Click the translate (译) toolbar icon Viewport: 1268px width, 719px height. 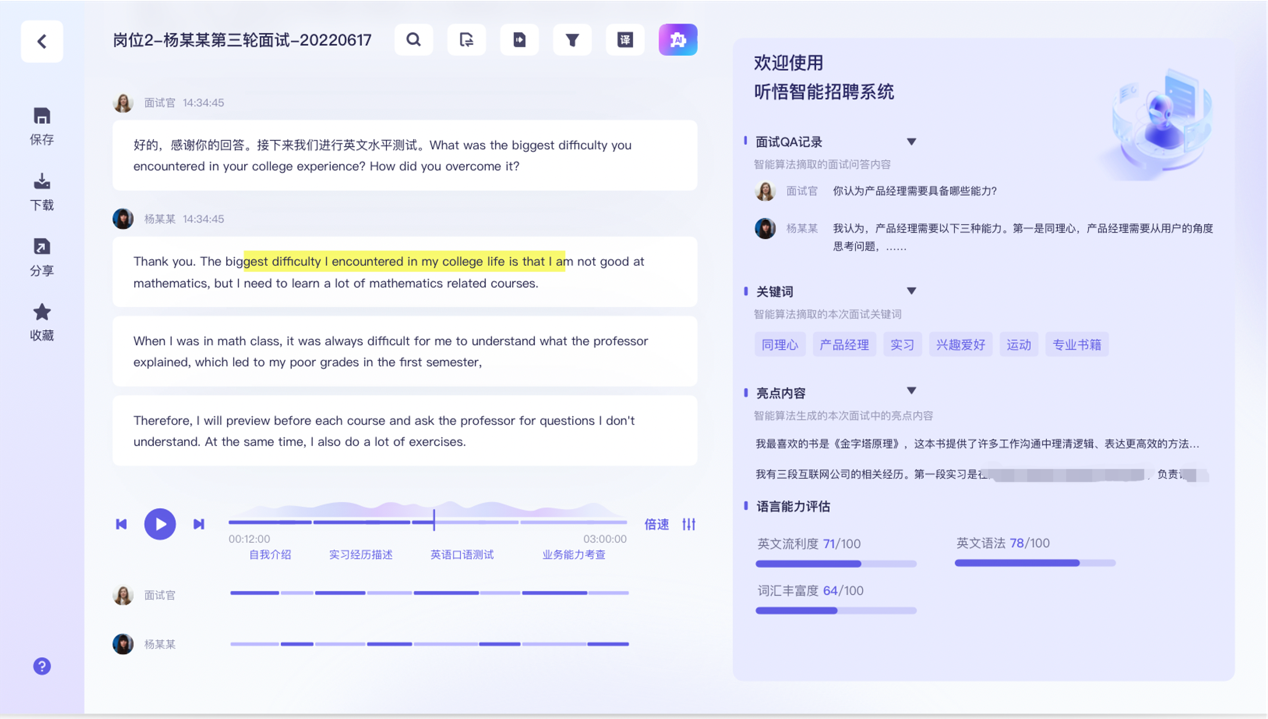pos(625,40)
